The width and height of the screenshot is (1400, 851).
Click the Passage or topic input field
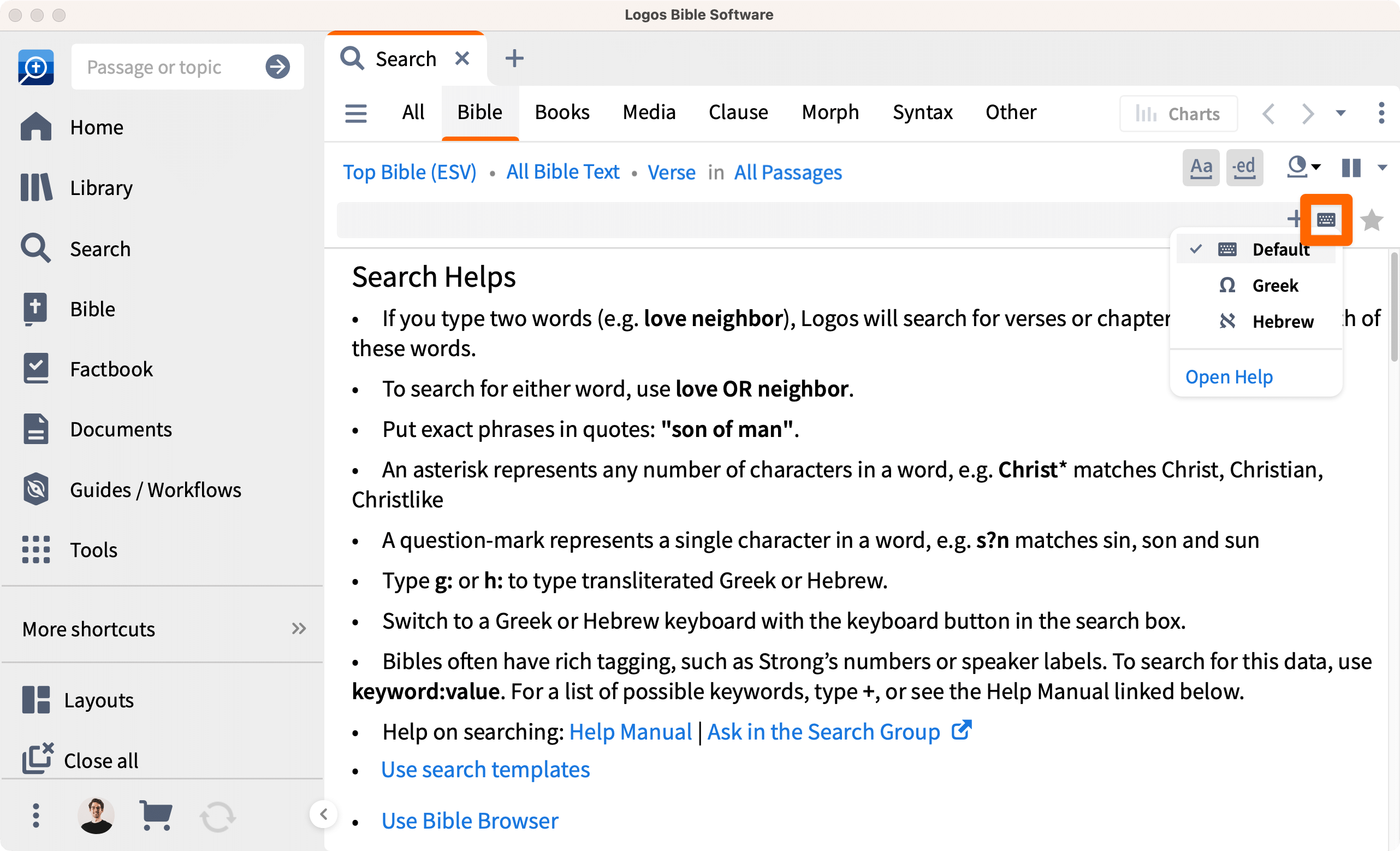pyautogui.click(x=169, y=67)
